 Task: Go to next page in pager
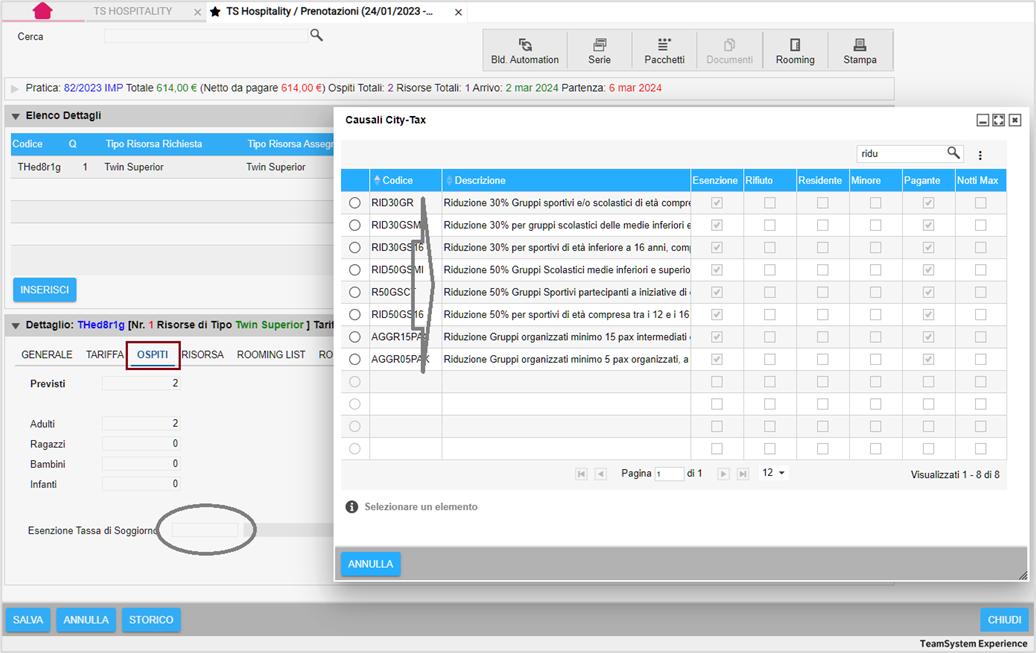pyautogui.click(x=723, y=474)
